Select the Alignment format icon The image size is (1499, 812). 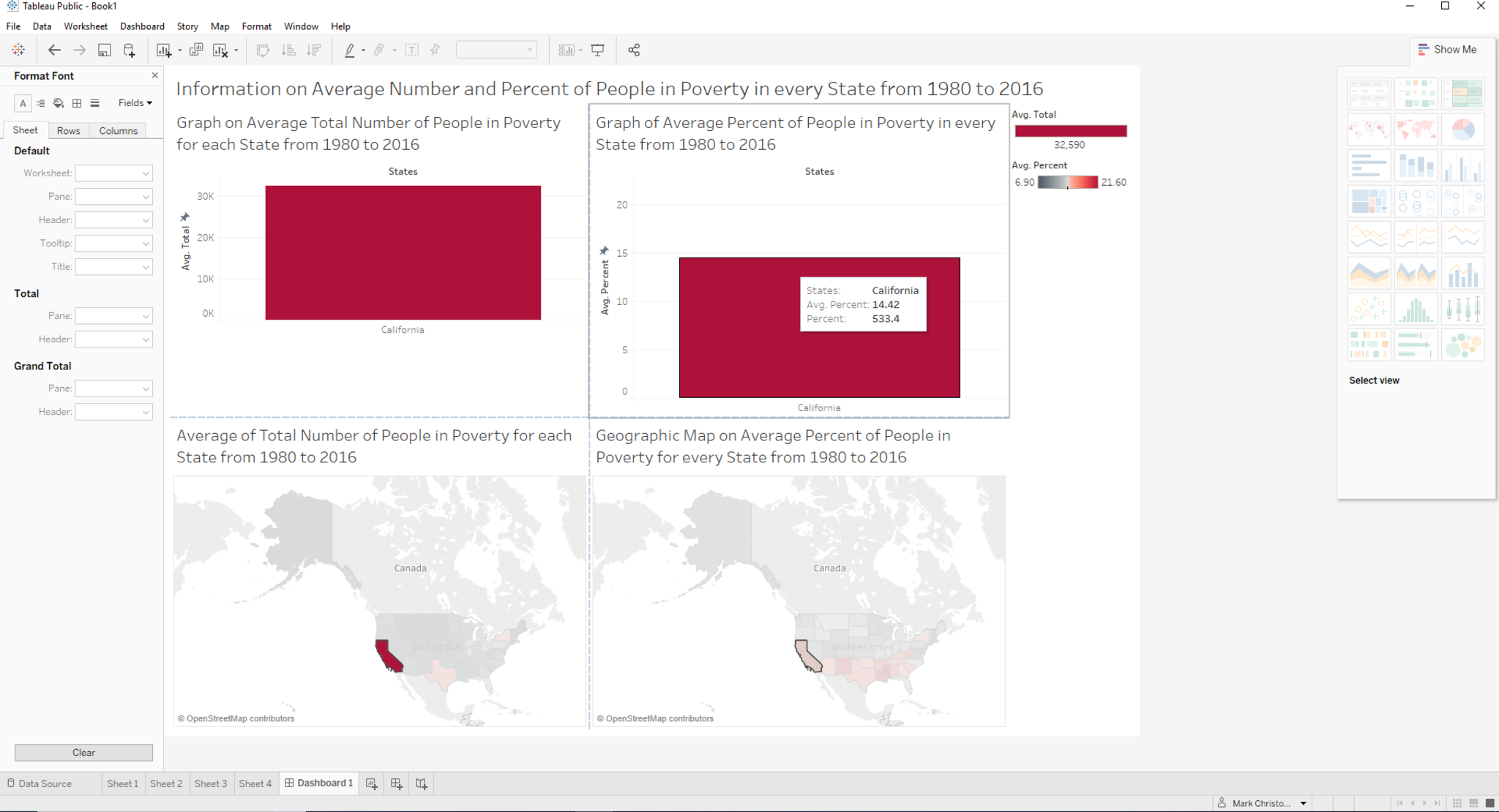[41, 103]
